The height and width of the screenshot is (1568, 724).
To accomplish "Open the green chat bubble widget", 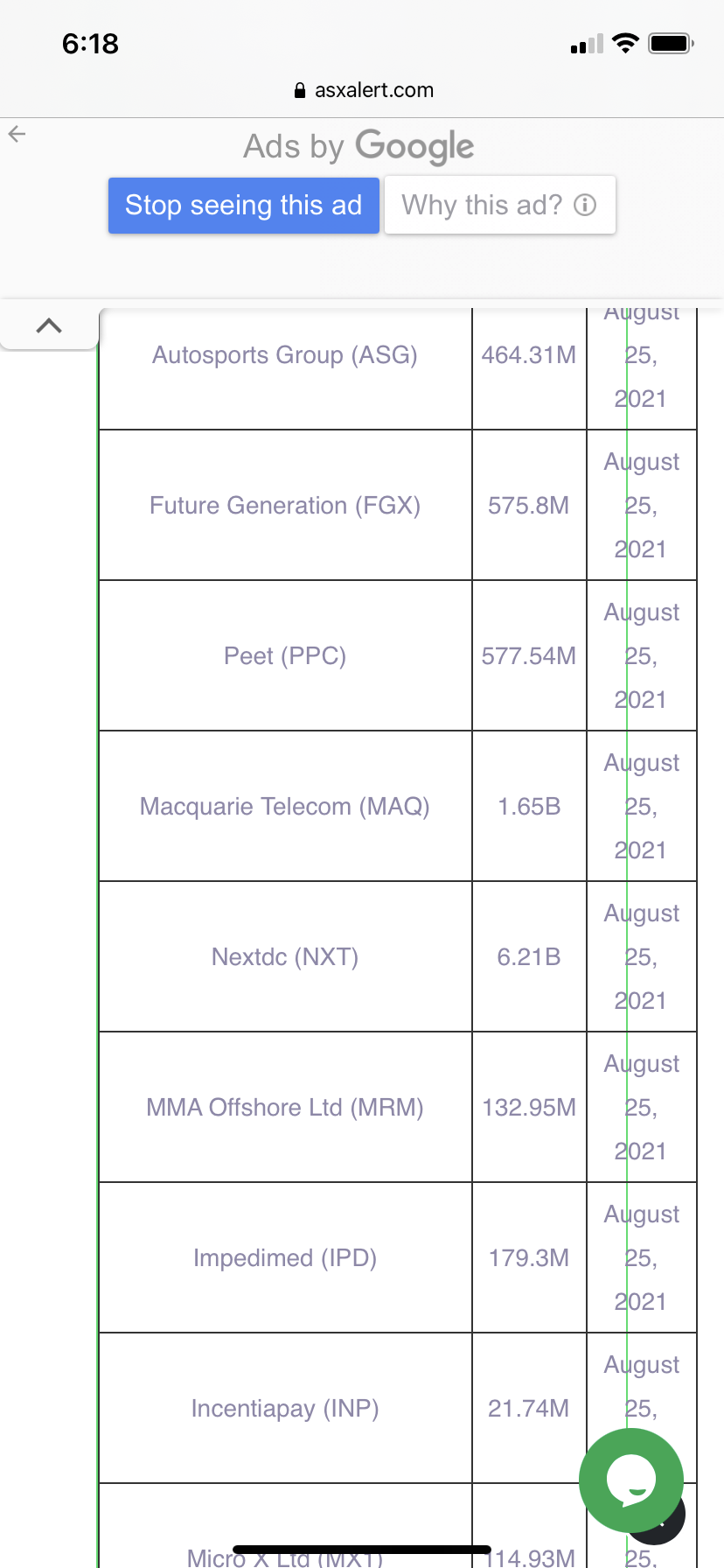I will tap(631, 1480).
